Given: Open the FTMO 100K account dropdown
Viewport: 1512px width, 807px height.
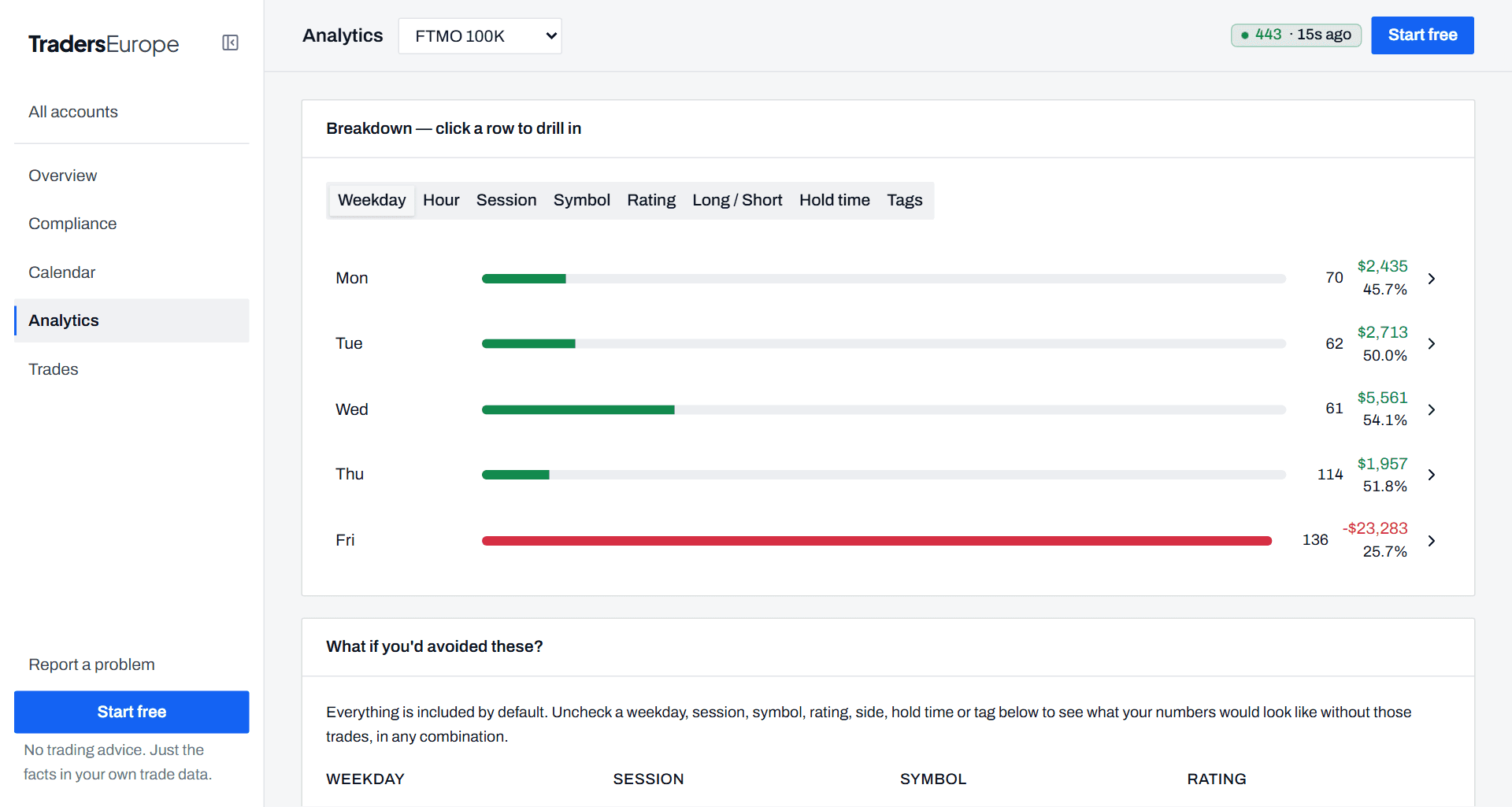Looking at the screenshot, I should (480, 36).
